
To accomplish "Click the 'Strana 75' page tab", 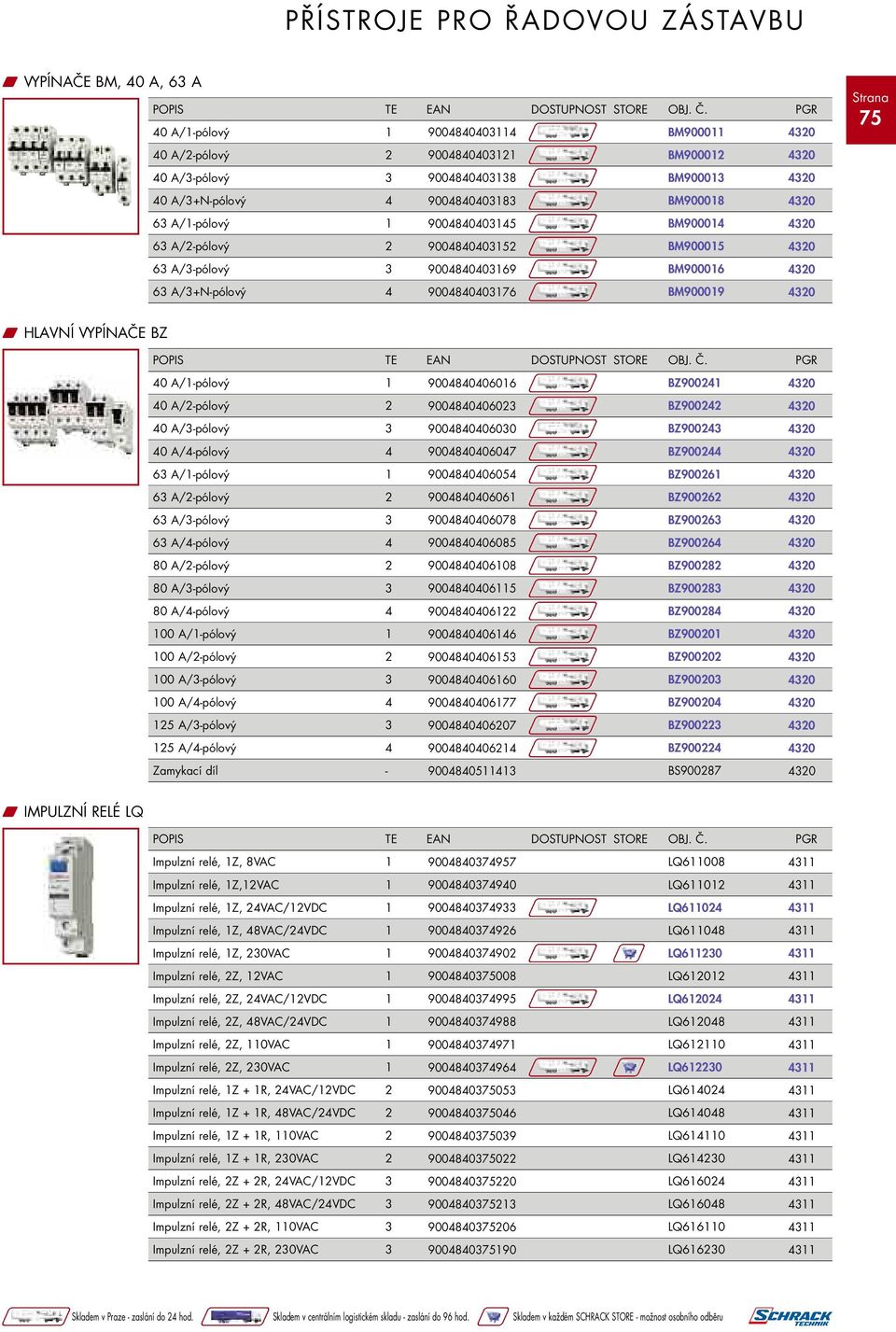I will pyautogui.click(x=870, y=110).
